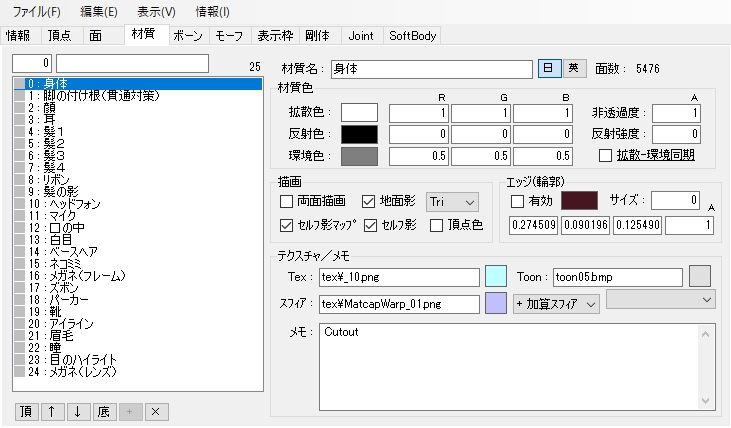Switch to 剛体 tab
The width and height of the screenshot is (731, 428).
(318, 35)
